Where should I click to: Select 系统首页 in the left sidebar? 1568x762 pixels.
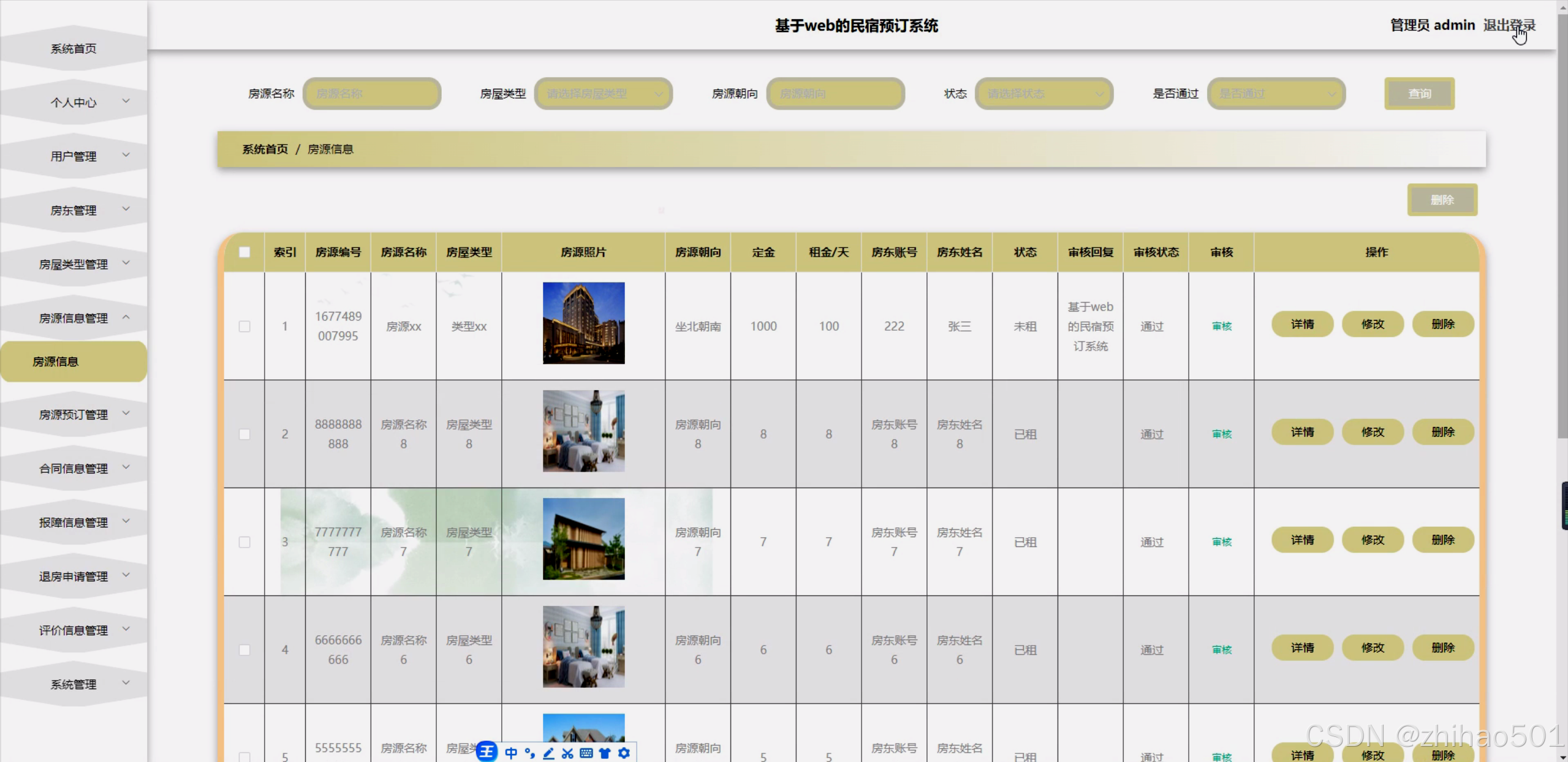pos(73,48)
